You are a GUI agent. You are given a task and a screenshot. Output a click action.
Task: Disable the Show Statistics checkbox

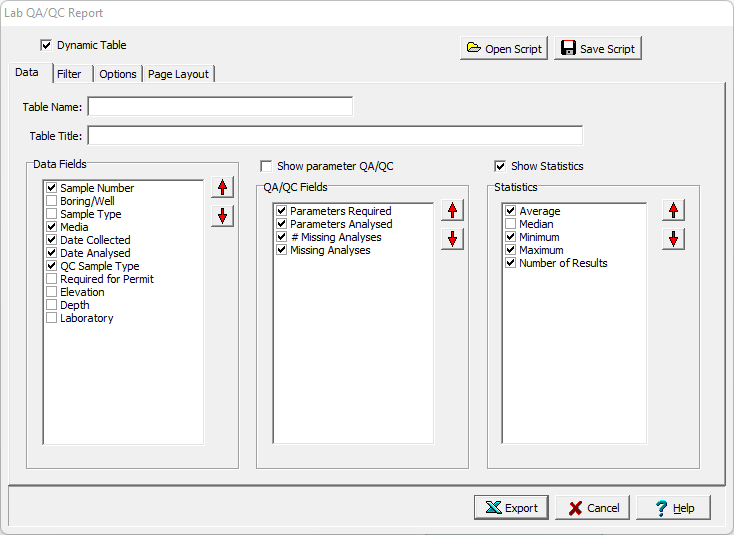click(x=500, y=166)
